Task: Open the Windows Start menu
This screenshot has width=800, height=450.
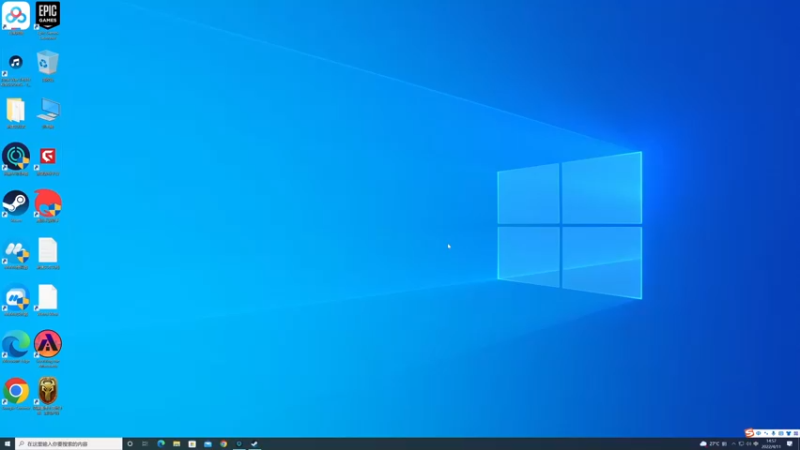Action: click(x=7, y=444)
